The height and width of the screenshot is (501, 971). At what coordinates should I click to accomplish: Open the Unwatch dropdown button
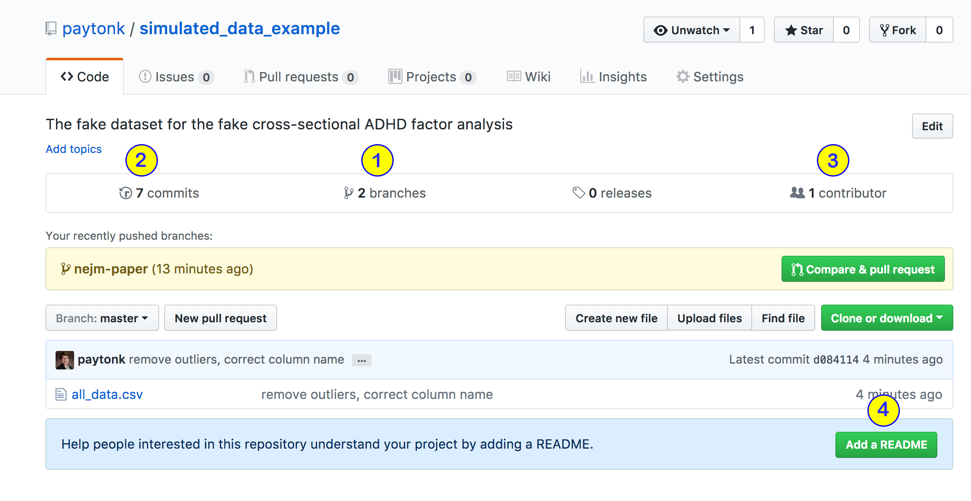tap(692, 30)
